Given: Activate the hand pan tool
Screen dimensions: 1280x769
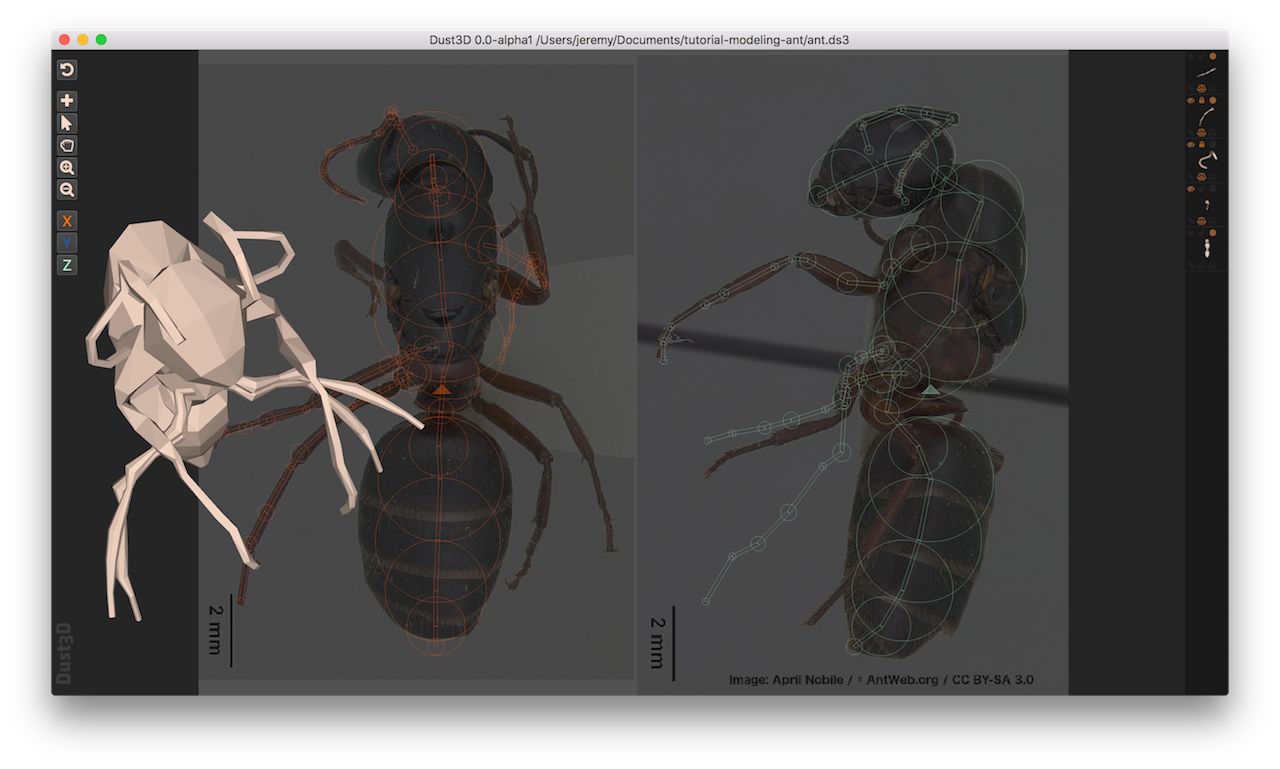Looking at the screenshot, I should point(66,145).
